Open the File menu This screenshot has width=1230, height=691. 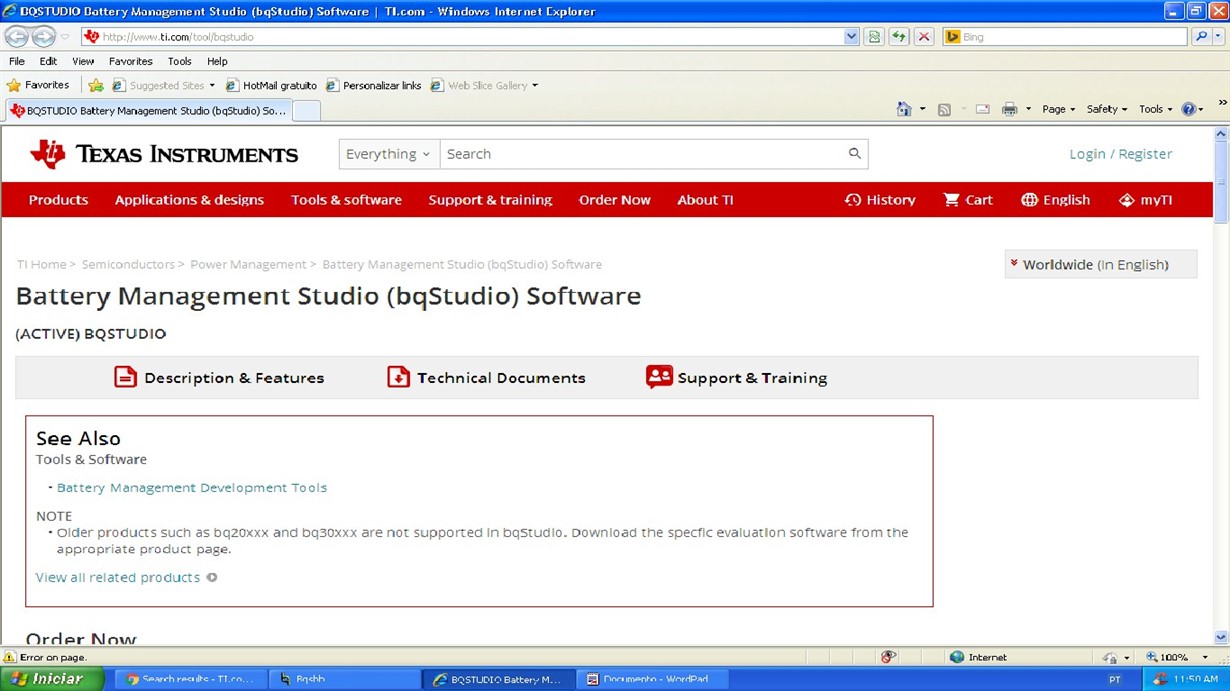click(17, 61)
